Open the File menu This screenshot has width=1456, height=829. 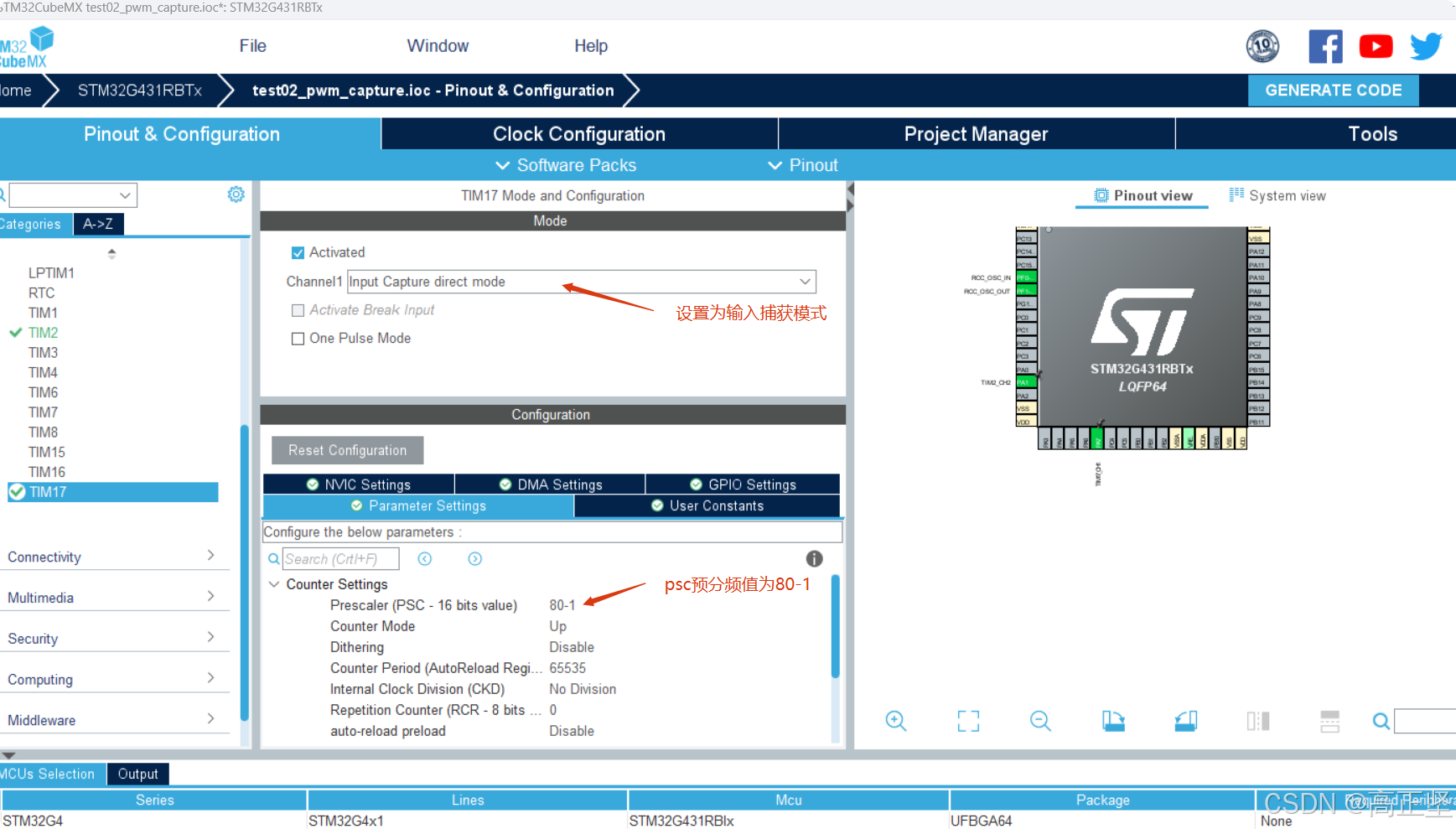pos(252,46)
